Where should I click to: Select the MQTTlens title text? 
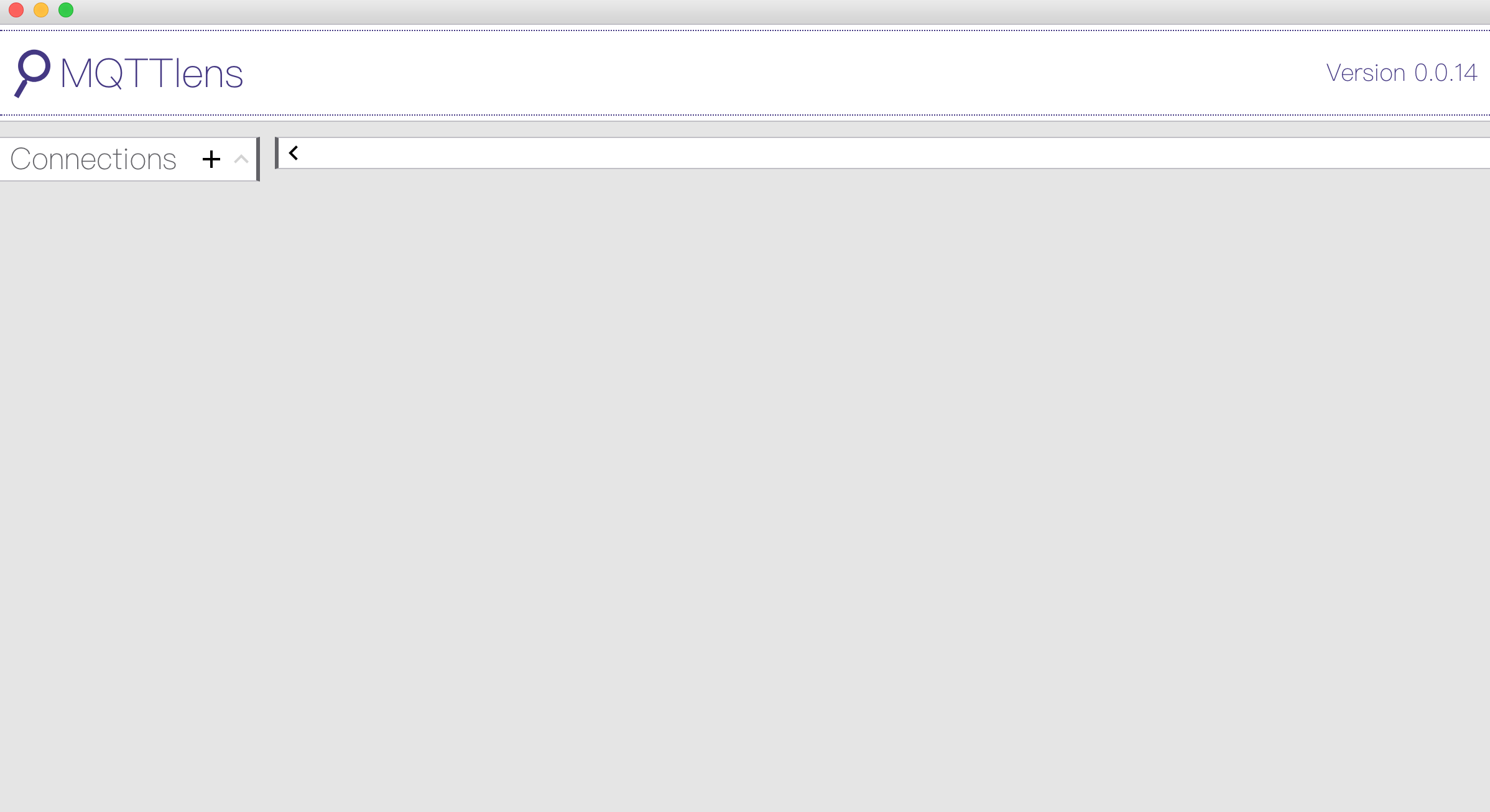click(152, 73)
